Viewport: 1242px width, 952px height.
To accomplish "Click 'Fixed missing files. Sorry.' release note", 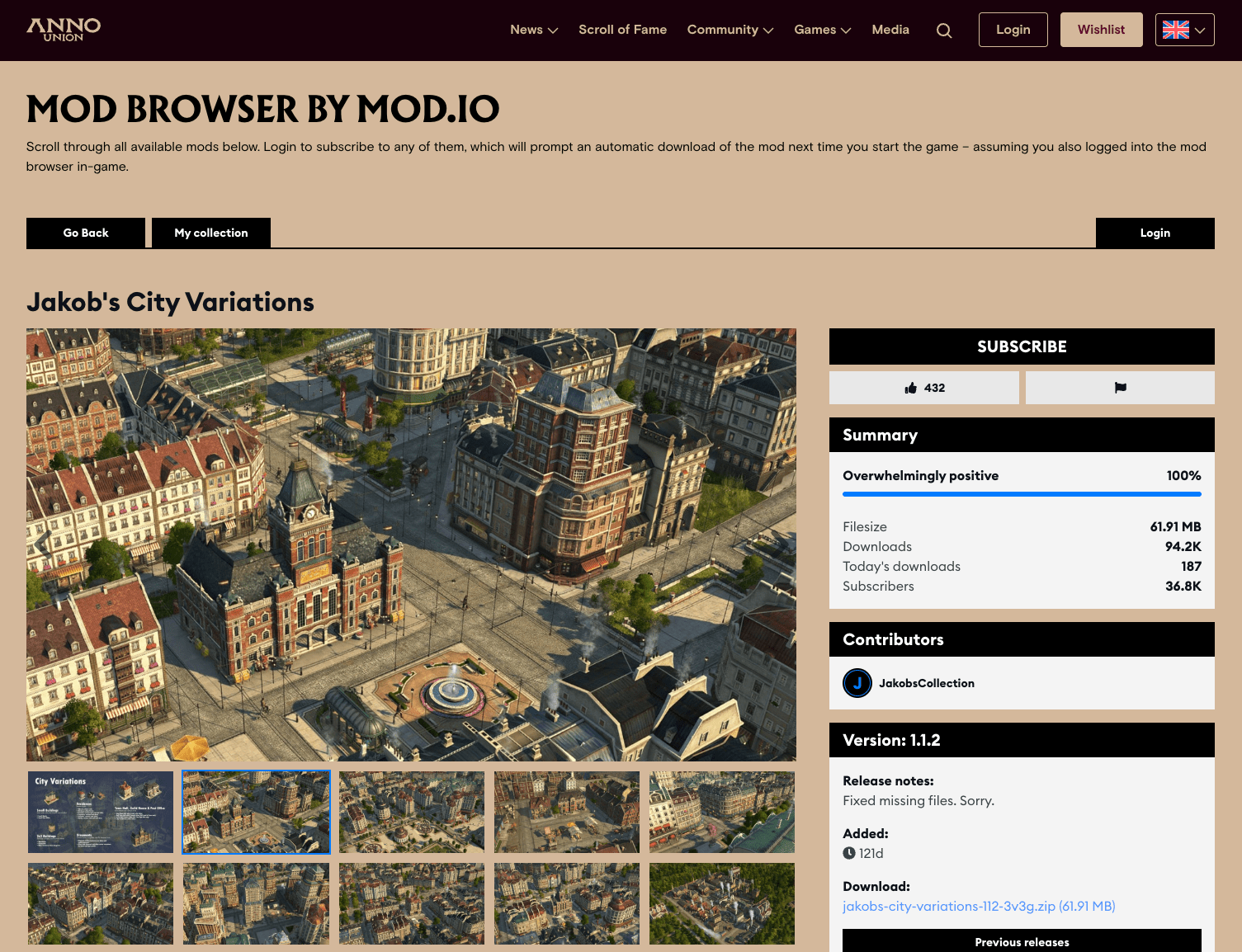I will [919, 800].
